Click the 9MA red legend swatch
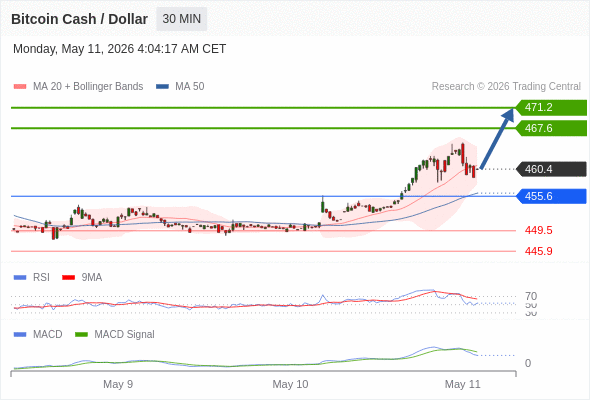Image resolution: width=590 pixels, height=400 pixels. 68,278
